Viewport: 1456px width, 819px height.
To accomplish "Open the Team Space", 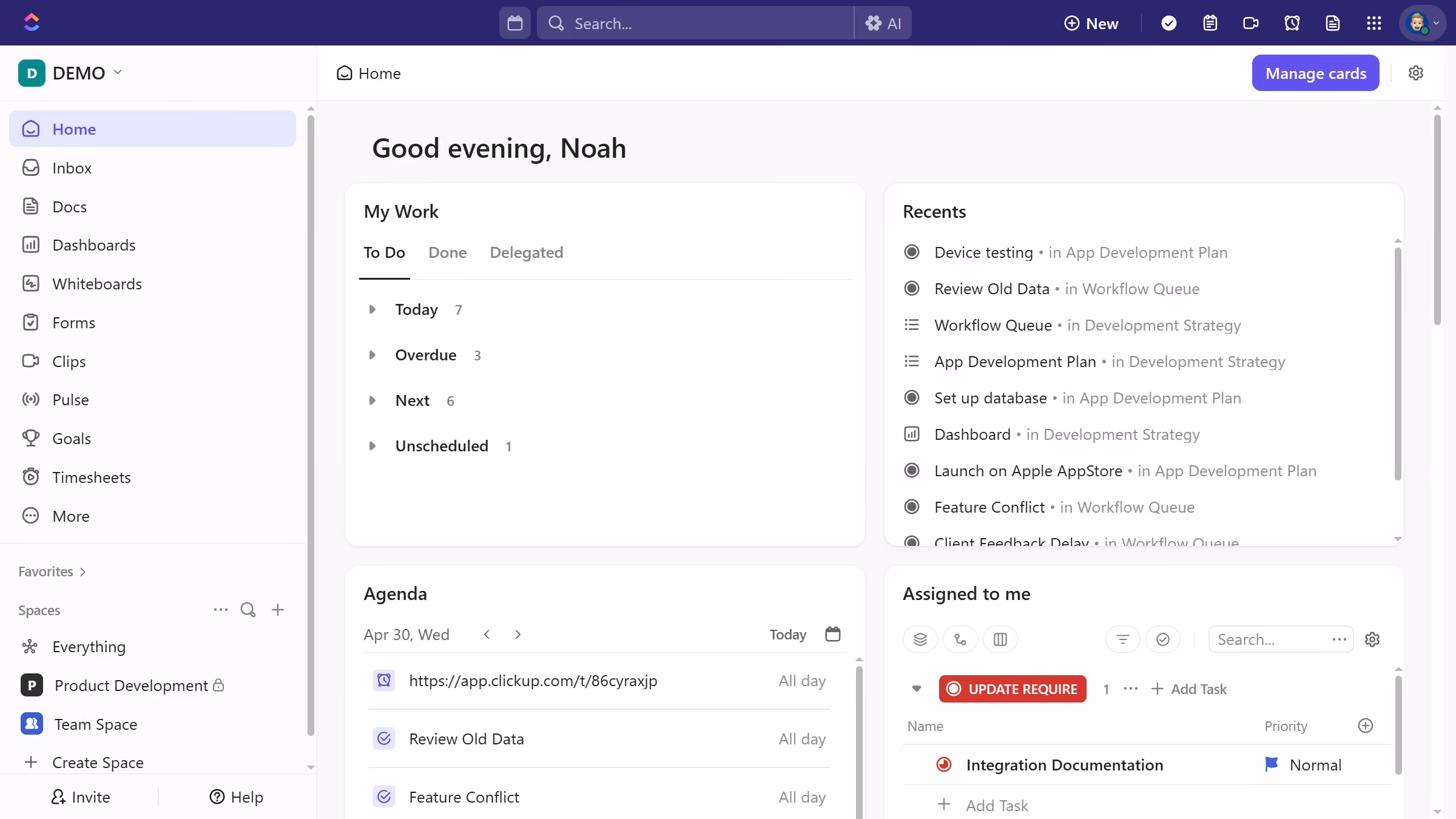I will (152, 724).
